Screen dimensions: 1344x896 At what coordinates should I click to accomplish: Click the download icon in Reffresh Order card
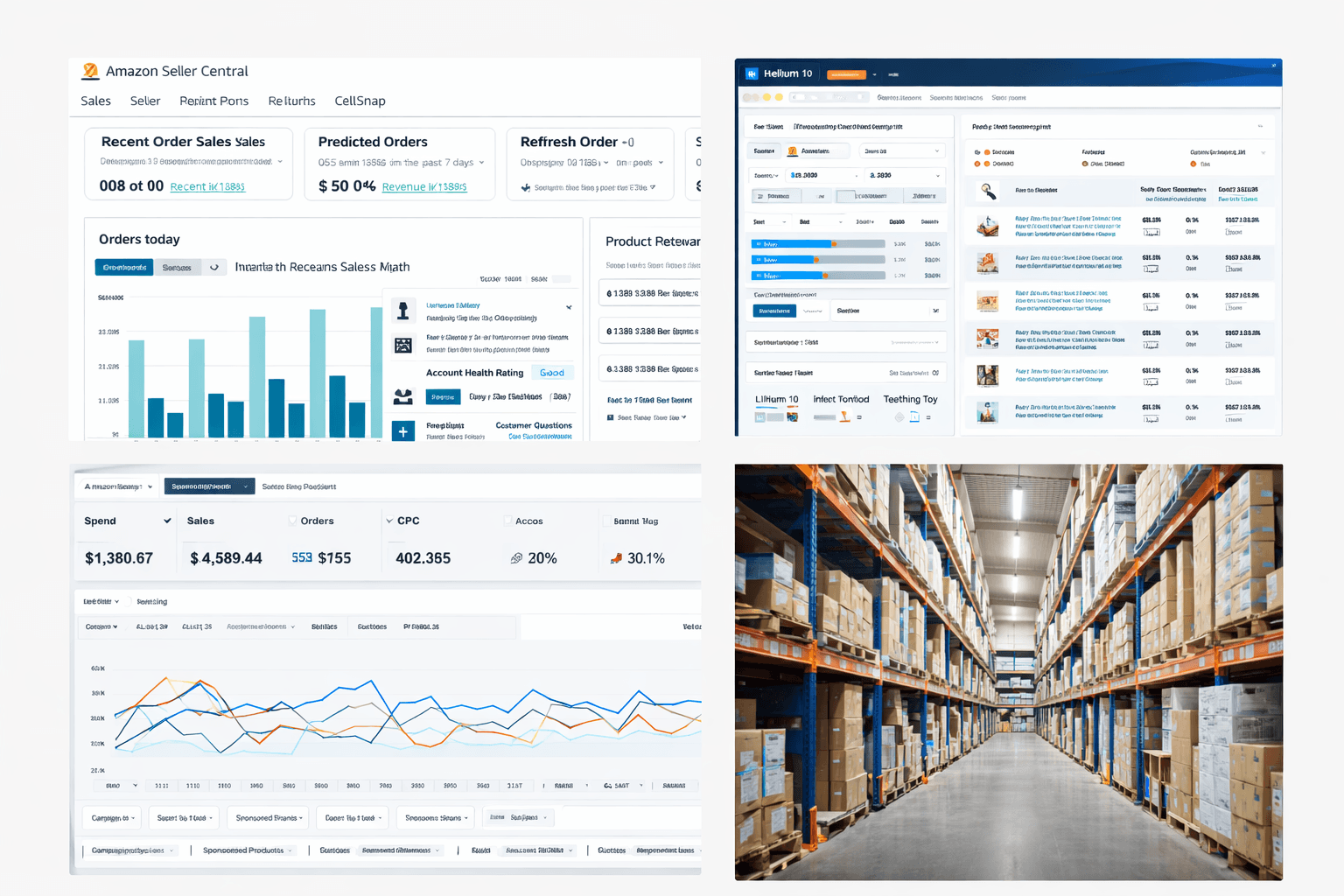526,187
